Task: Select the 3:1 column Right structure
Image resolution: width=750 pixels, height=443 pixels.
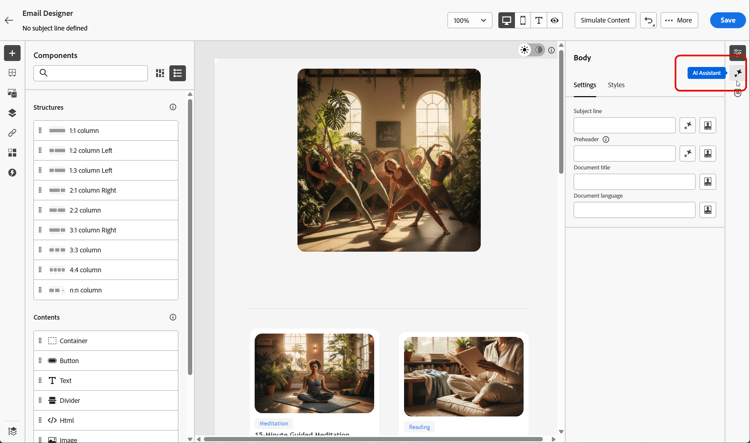Action: pyautogui.click(x=106, y=230)
